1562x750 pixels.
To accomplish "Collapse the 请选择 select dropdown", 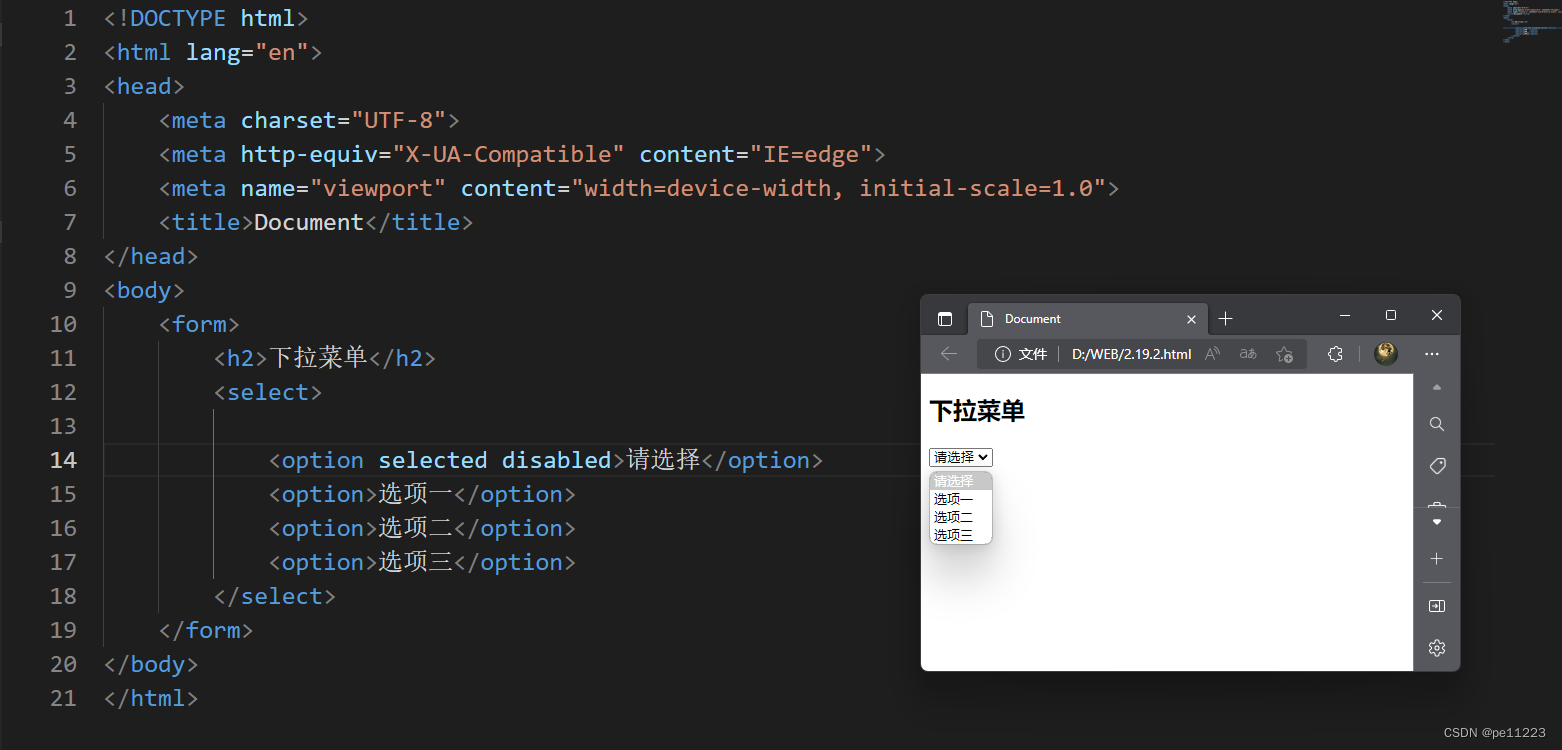I will 961,457.
